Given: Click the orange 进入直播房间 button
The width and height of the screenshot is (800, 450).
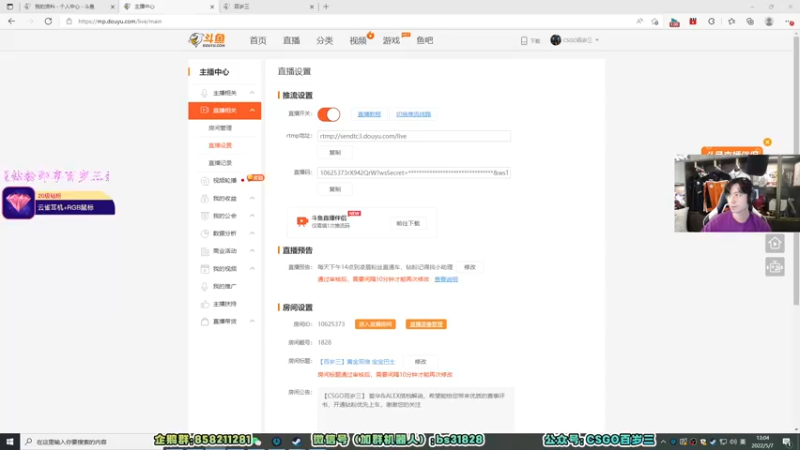Looking at the screenshot, I should click(375, 324).
